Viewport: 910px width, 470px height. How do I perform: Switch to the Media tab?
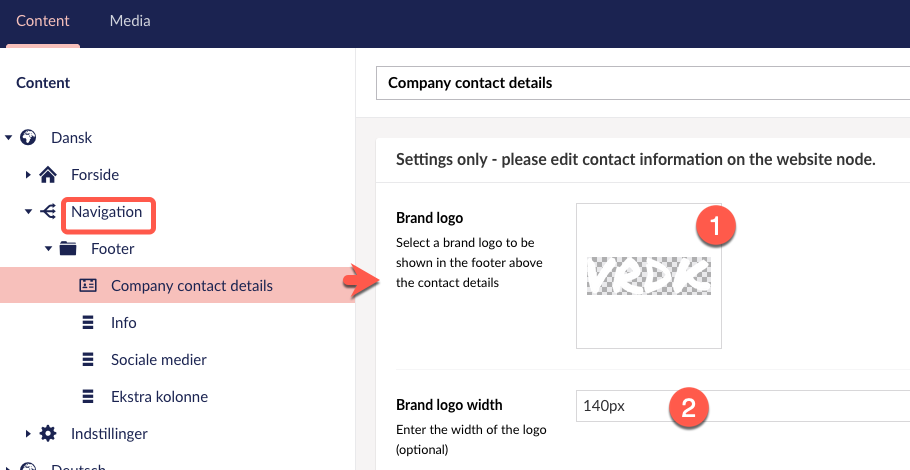[x=130, y=21]
